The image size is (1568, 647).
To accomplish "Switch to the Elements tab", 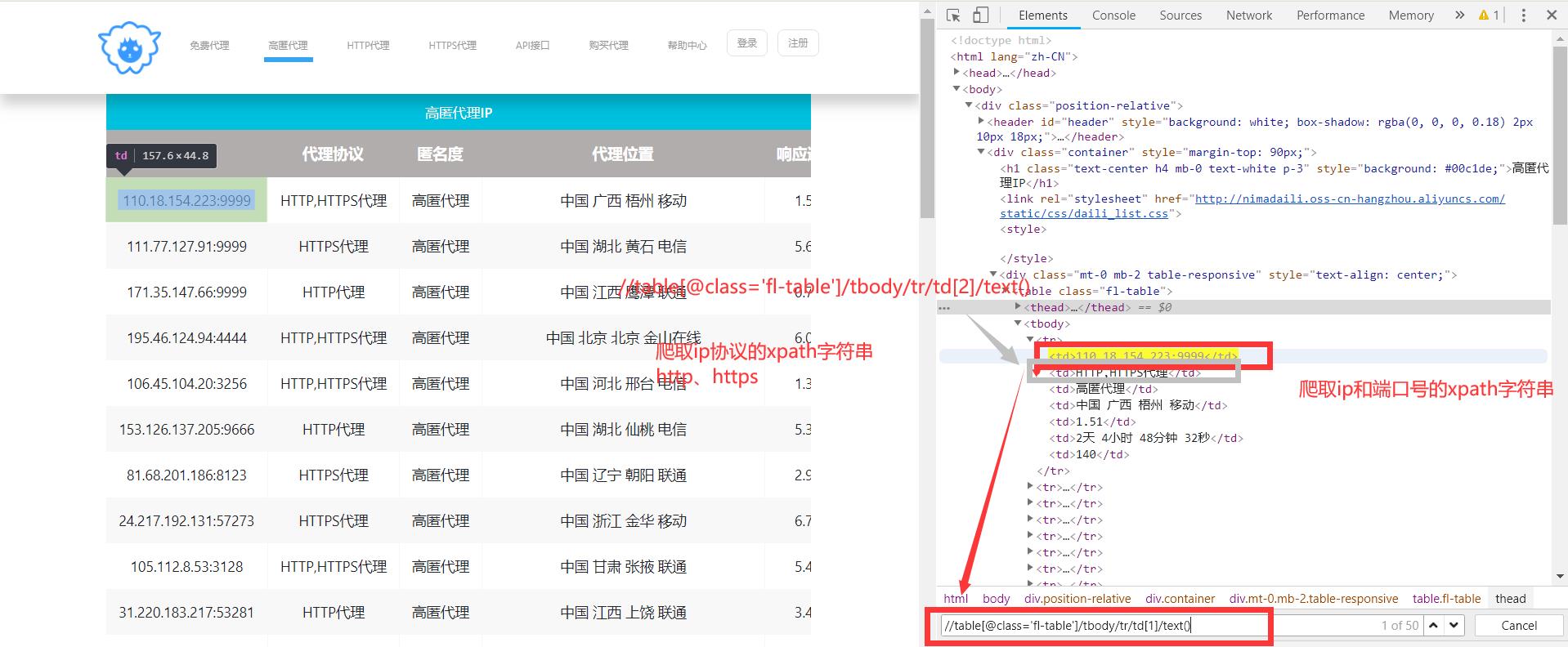I will pos(1042,16).
